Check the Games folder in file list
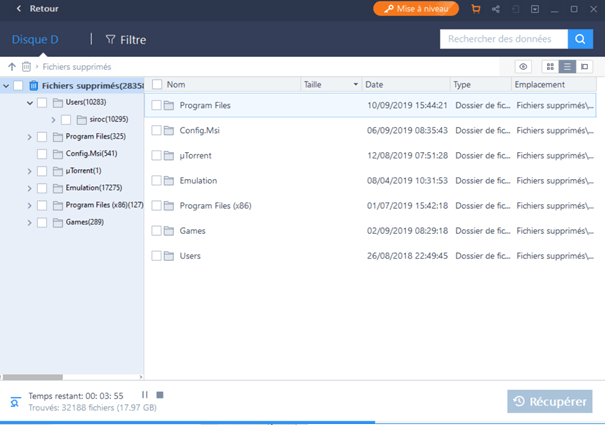 tap(157, 230)
